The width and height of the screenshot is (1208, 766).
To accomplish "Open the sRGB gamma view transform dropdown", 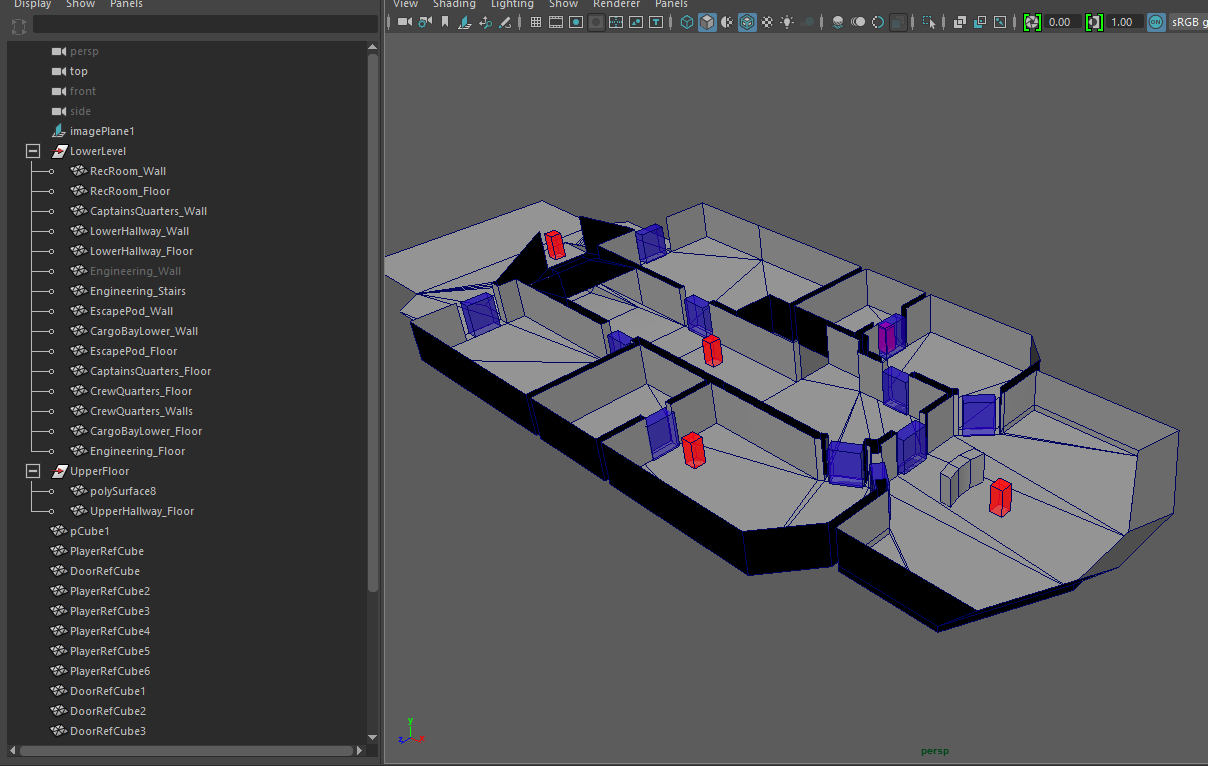I will coord(1188,22).
